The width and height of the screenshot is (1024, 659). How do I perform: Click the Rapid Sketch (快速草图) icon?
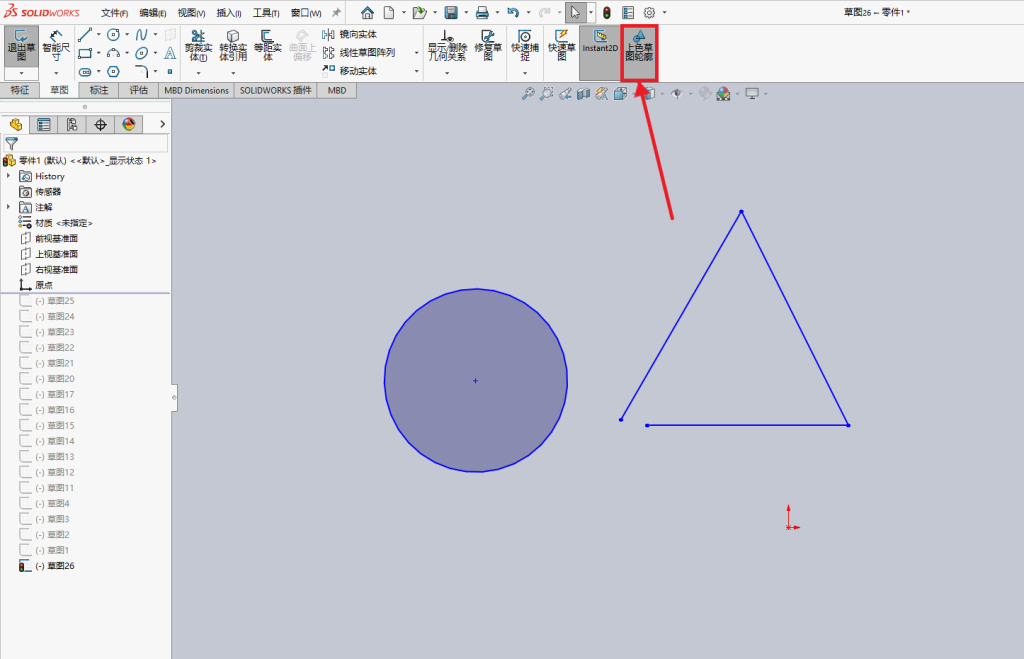(561, 46)
